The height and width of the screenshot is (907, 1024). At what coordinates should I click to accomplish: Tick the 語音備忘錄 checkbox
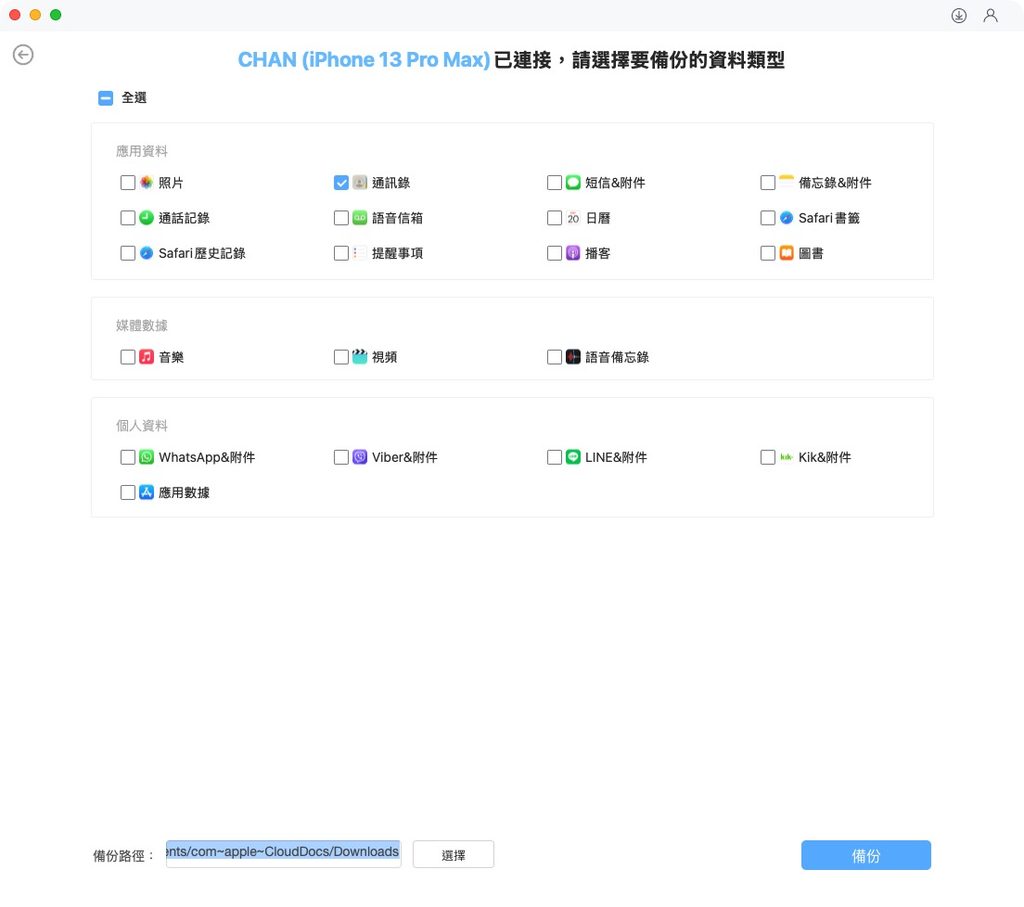[x=554, y=357]
